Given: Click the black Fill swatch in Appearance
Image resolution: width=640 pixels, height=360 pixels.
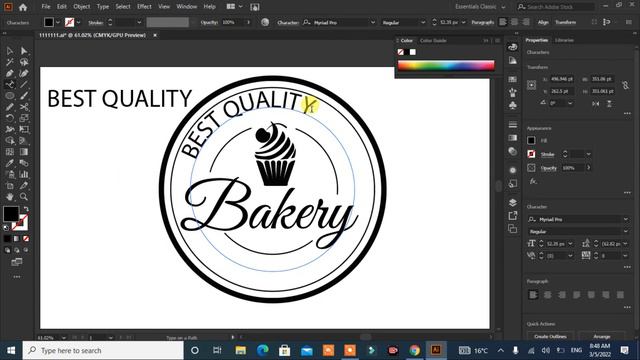Looking at the screenshot, I should coord(531,140).
